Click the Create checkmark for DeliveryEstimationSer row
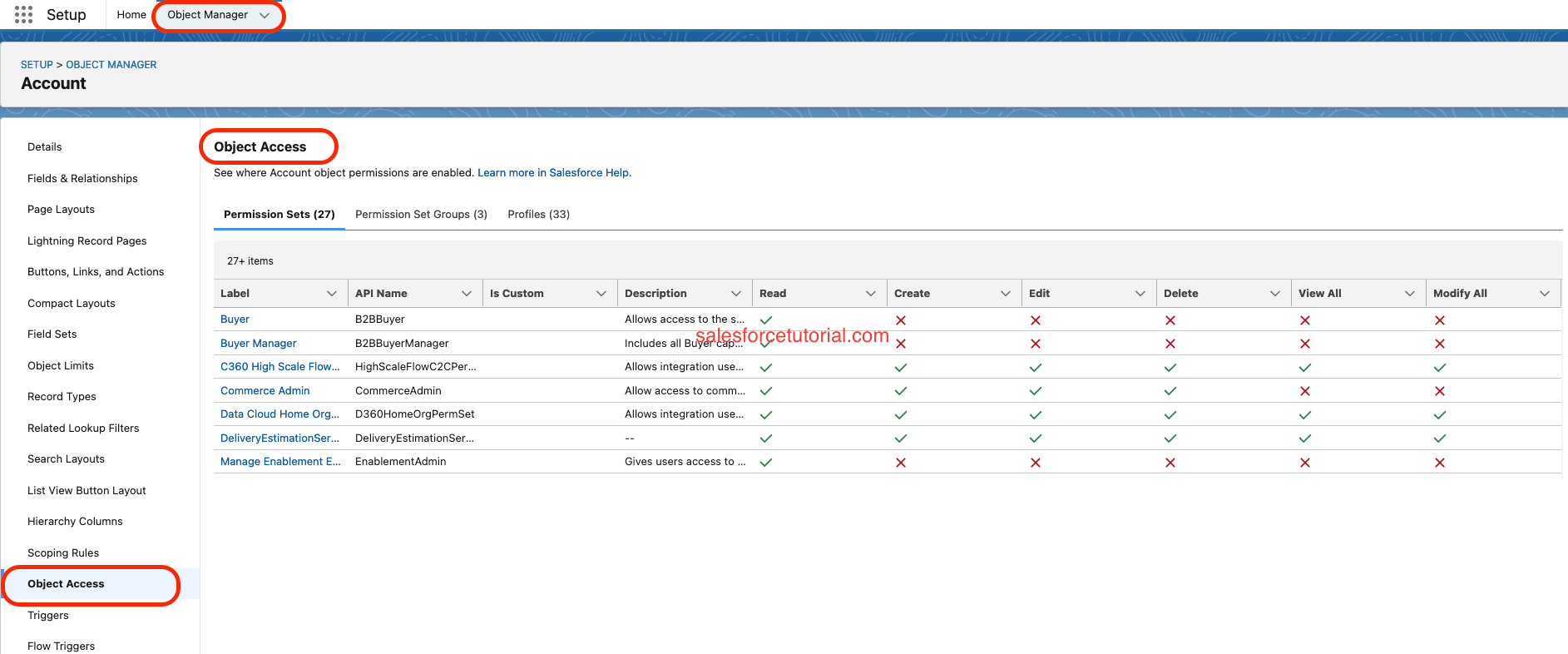The image size is (1568, 654). click(901, 438)
